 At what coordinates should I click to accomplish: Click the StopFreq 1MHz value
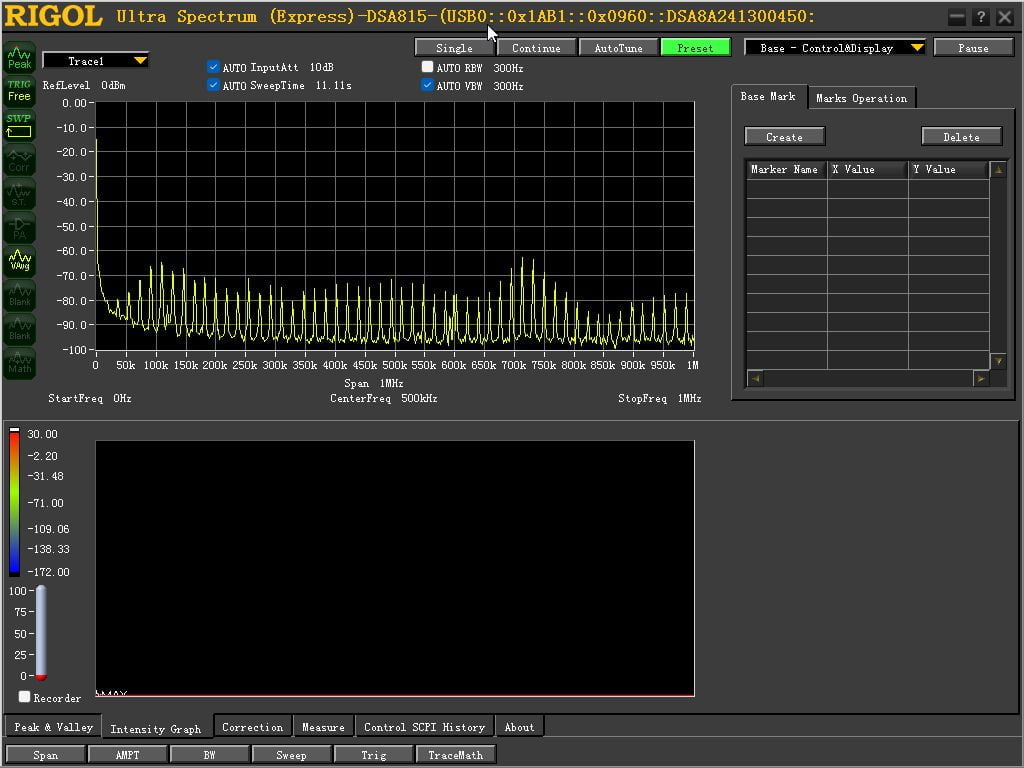(690, 398)
